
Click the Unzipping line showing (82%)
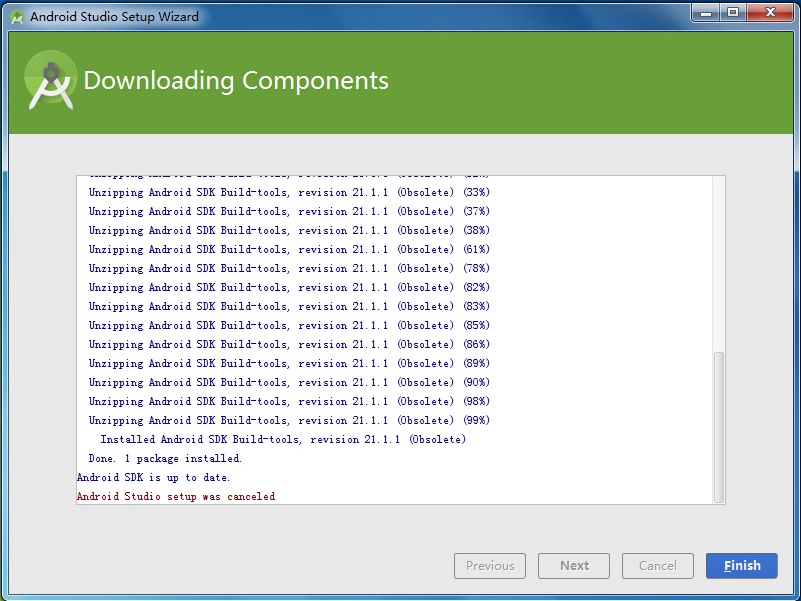tap(289, 287)
